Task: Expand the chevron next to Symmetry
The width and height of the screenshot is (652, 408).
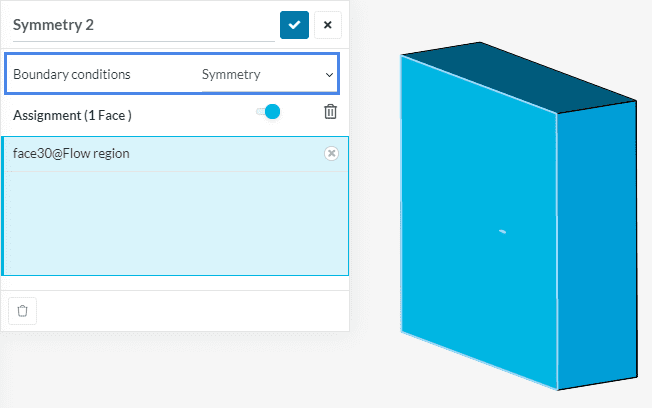Action: pyautogui.click(x=329, y=75)
